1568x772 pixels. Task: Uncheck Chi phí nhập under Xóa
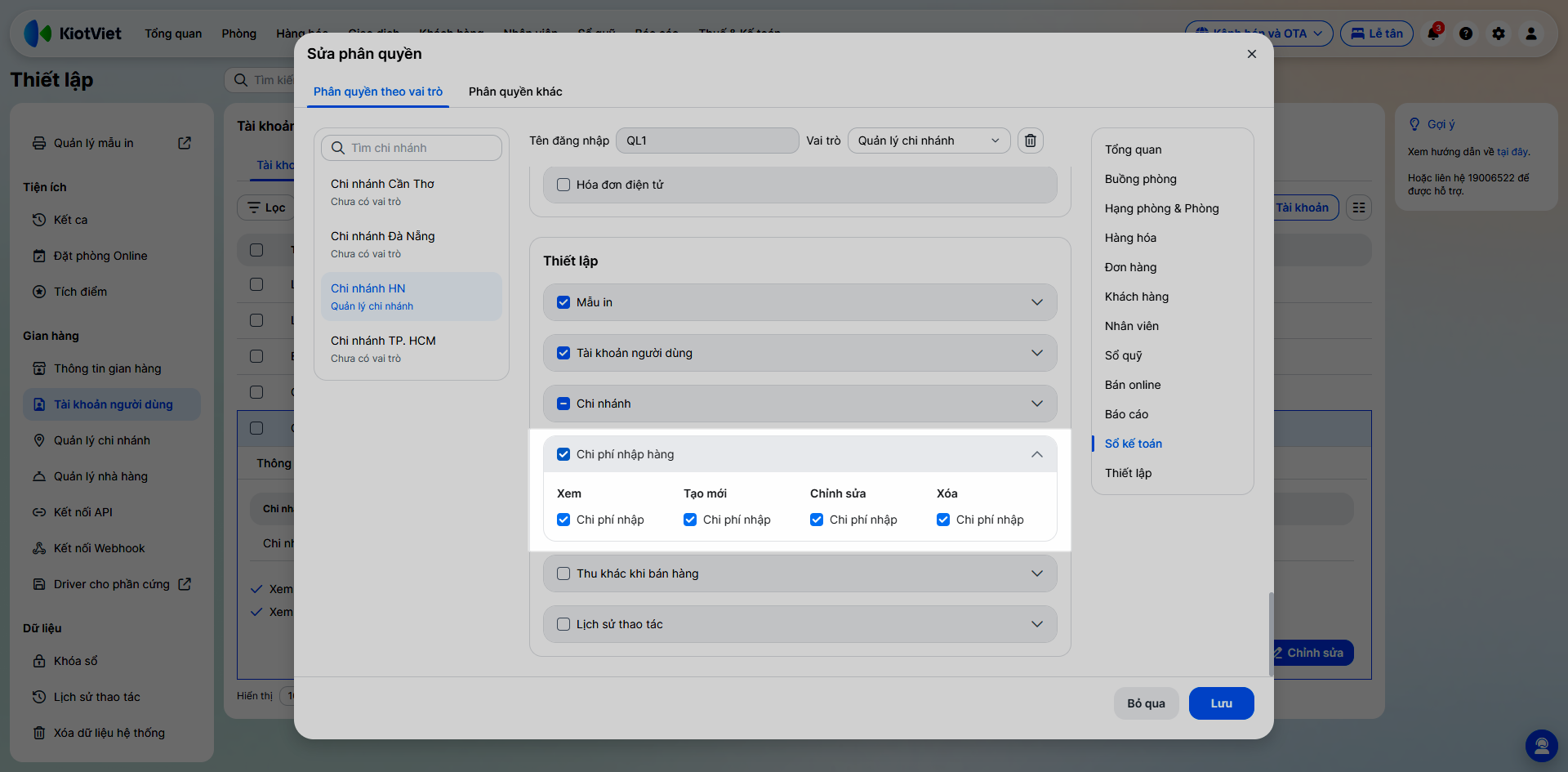coord(943,520)
